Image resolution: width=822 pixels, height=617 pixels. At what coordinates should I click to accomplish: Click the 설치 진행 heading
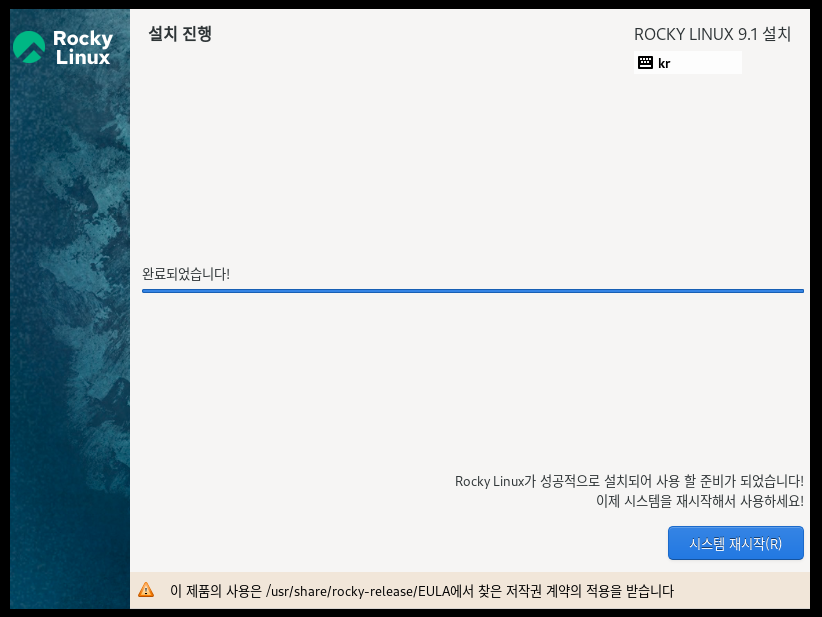[x=180, y=34]
